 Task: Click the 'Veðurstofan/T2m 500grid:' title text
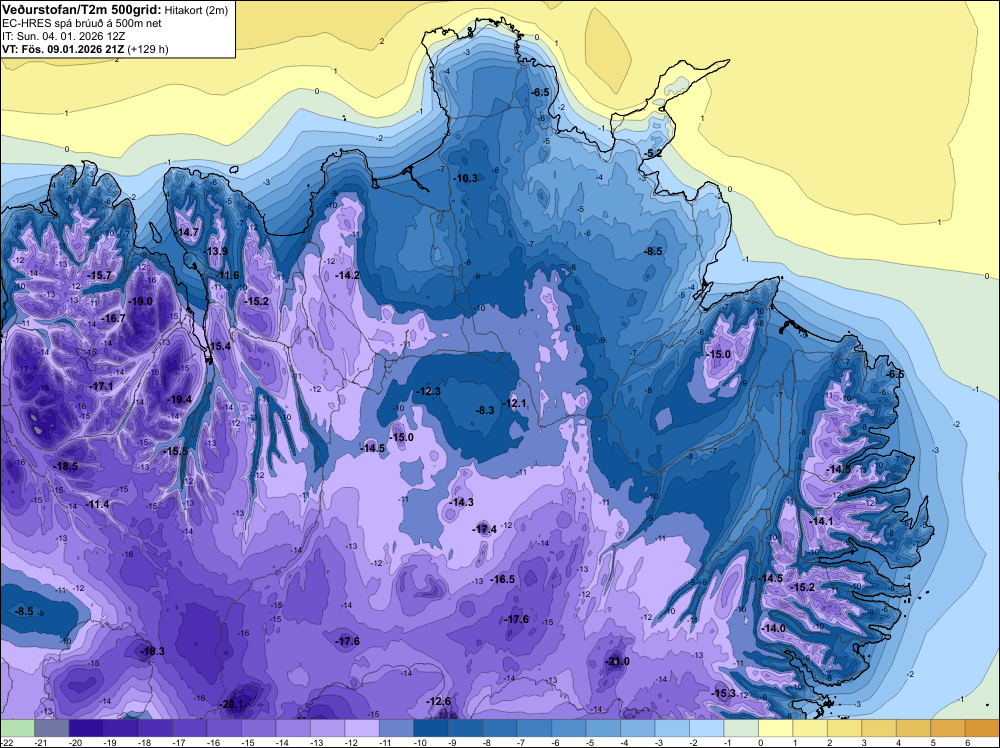click(82, 9)
